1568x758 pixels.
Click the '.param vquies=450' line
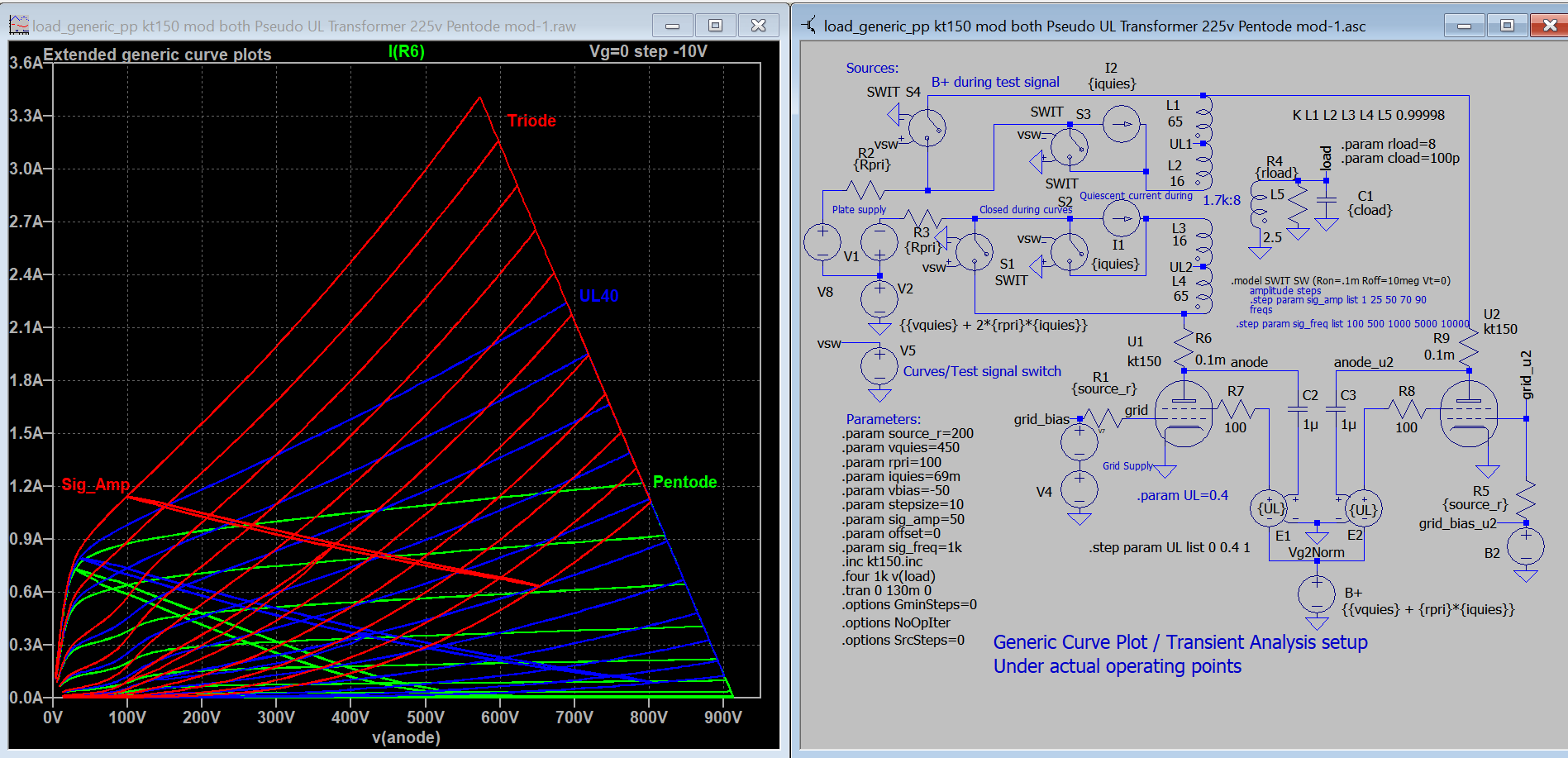(x=901, y=448)
